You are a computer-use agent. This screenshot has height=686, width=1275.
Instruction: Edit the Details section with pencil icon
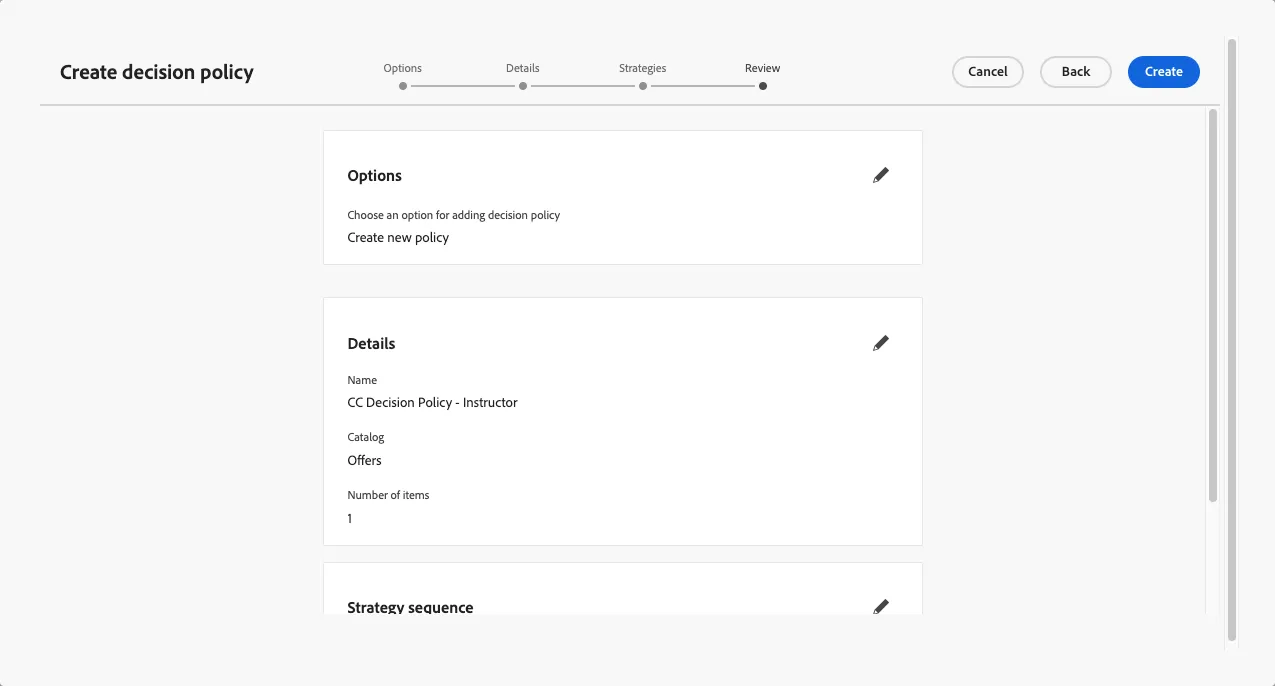tap(880, 343)
